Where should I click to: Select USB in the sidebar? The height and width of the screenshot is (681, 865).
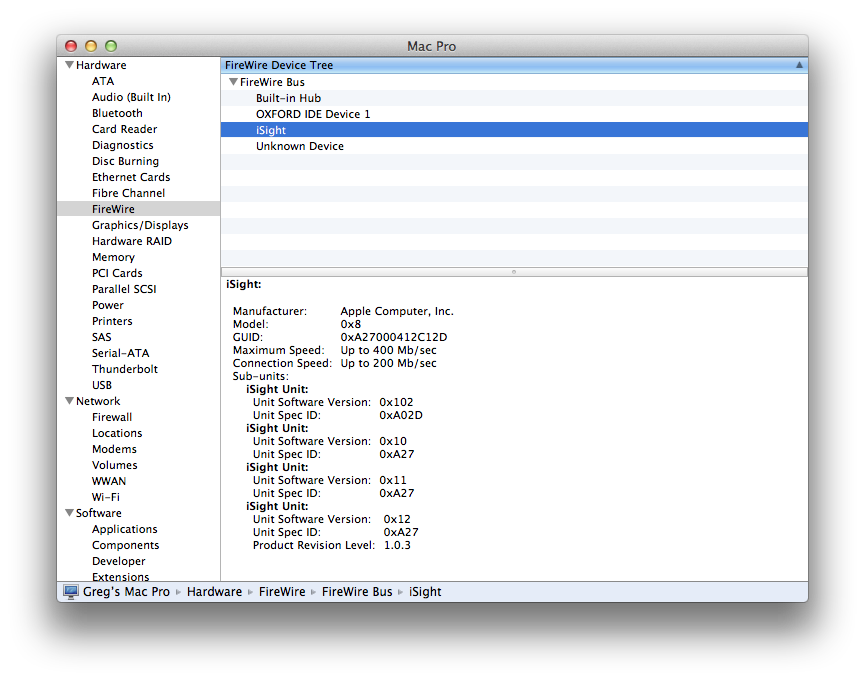[102, 385]
